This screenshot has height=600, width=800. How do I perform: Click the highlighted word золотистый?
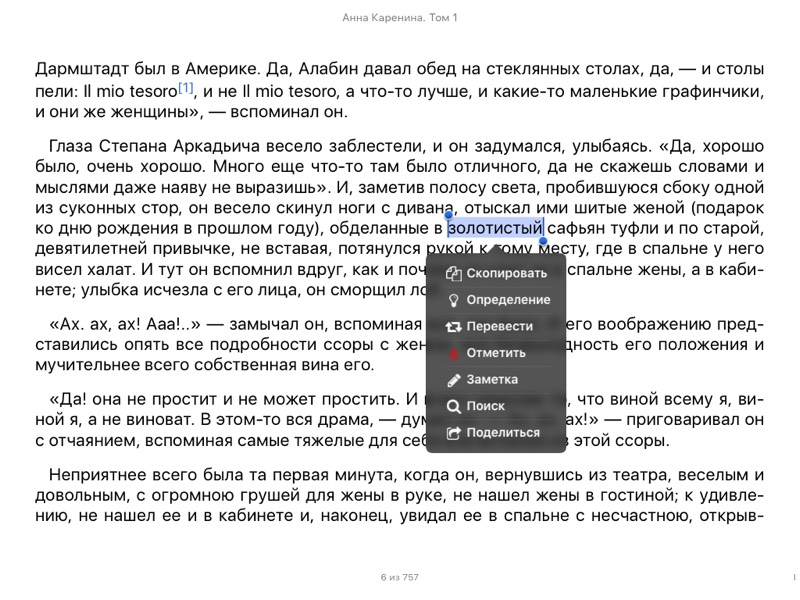pos(495,228)
